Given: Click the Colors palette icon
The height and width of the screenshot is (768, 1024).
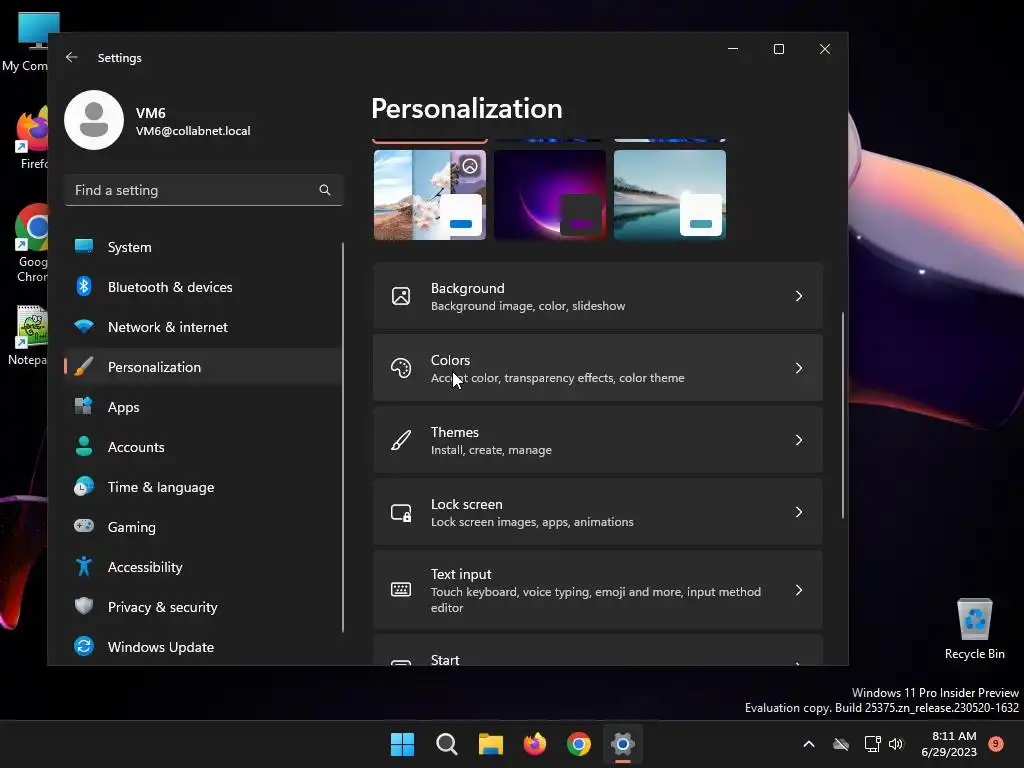Looking at the screenshot, I should click(x=401, y=368).
